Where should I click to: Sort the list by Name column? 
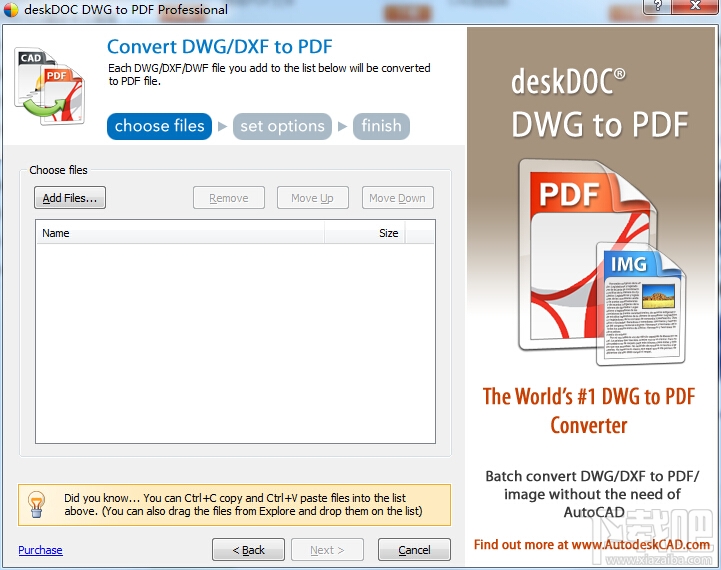coord(180,233)
